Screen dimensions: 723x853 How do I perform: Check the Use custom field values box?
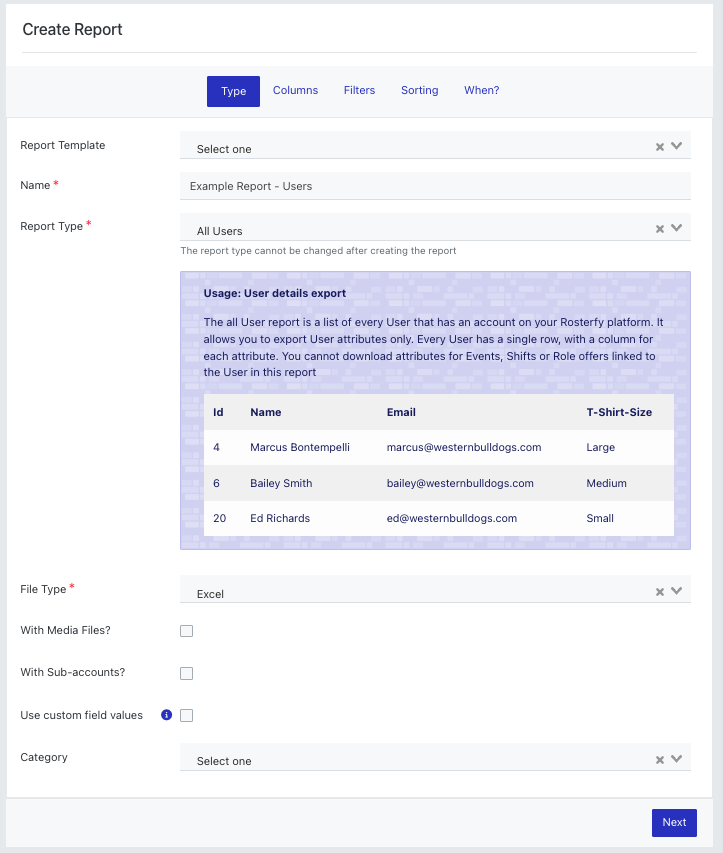(187, 715)
